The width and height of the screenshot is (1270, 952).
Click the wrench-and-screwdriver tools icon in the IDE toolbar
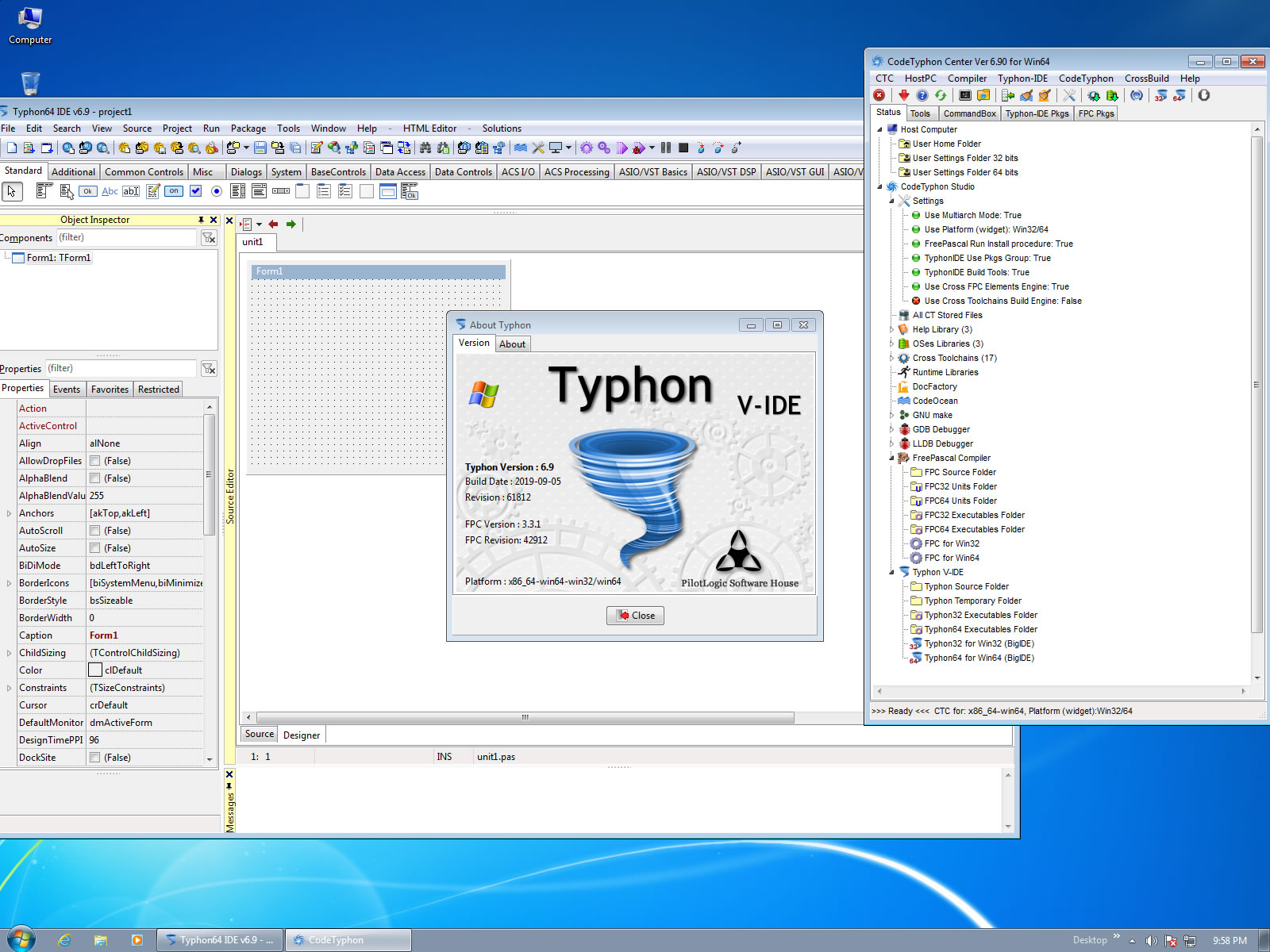pos(538,148)
